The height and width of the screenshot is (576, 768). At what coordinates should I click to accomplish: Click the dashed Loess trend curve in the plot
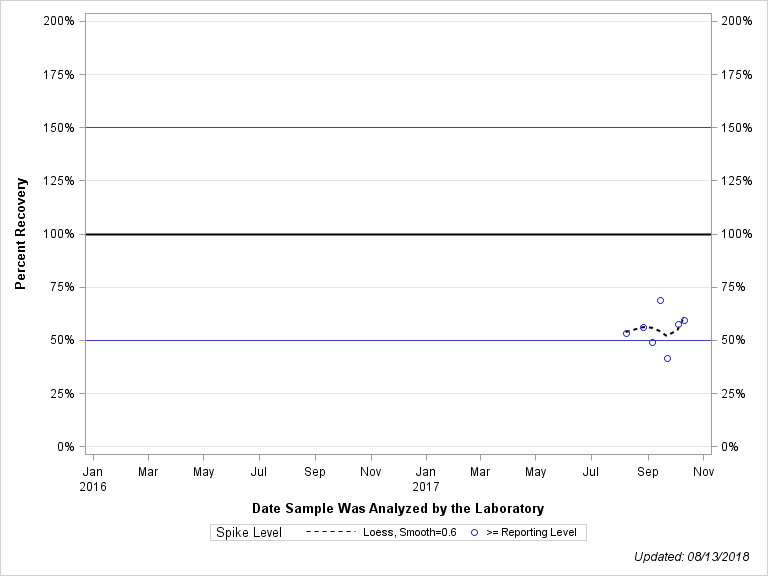coord(656,329)
